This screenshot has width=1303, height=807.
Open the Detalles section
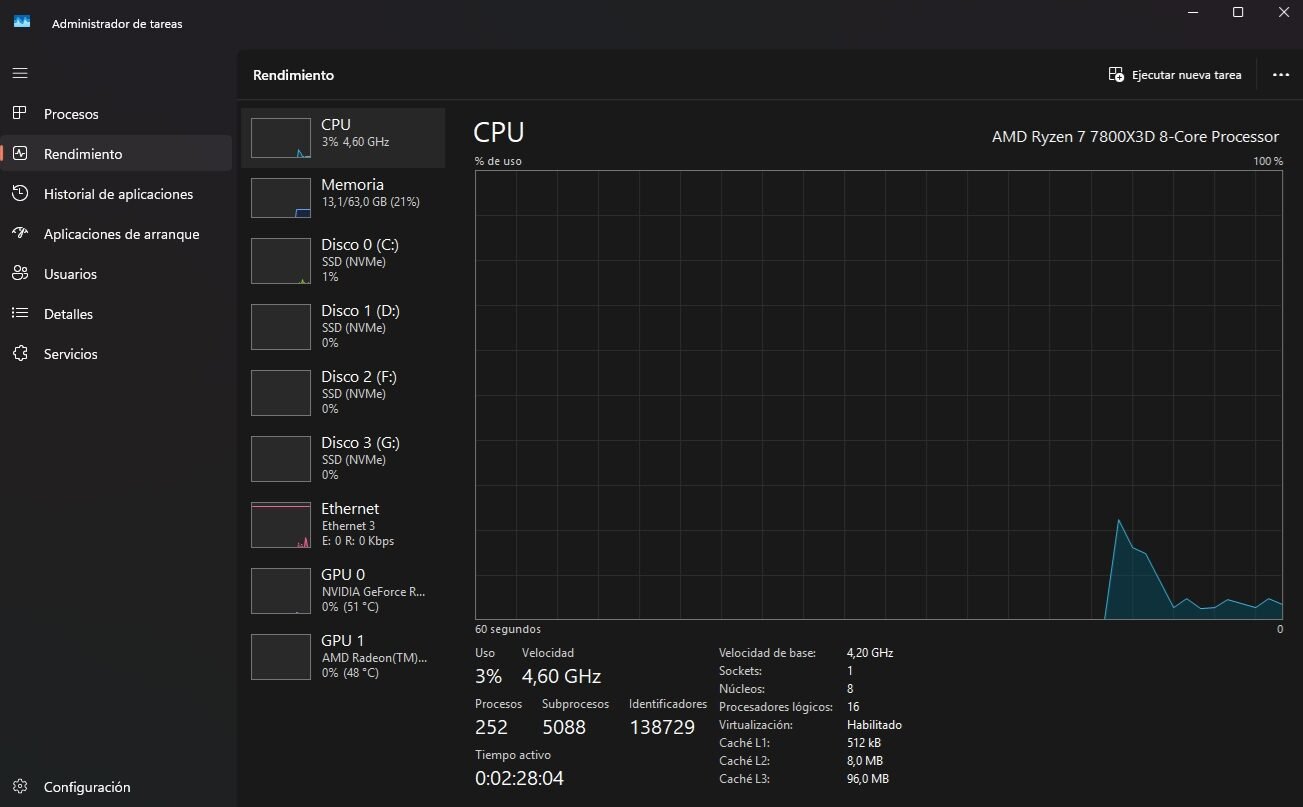116,314
